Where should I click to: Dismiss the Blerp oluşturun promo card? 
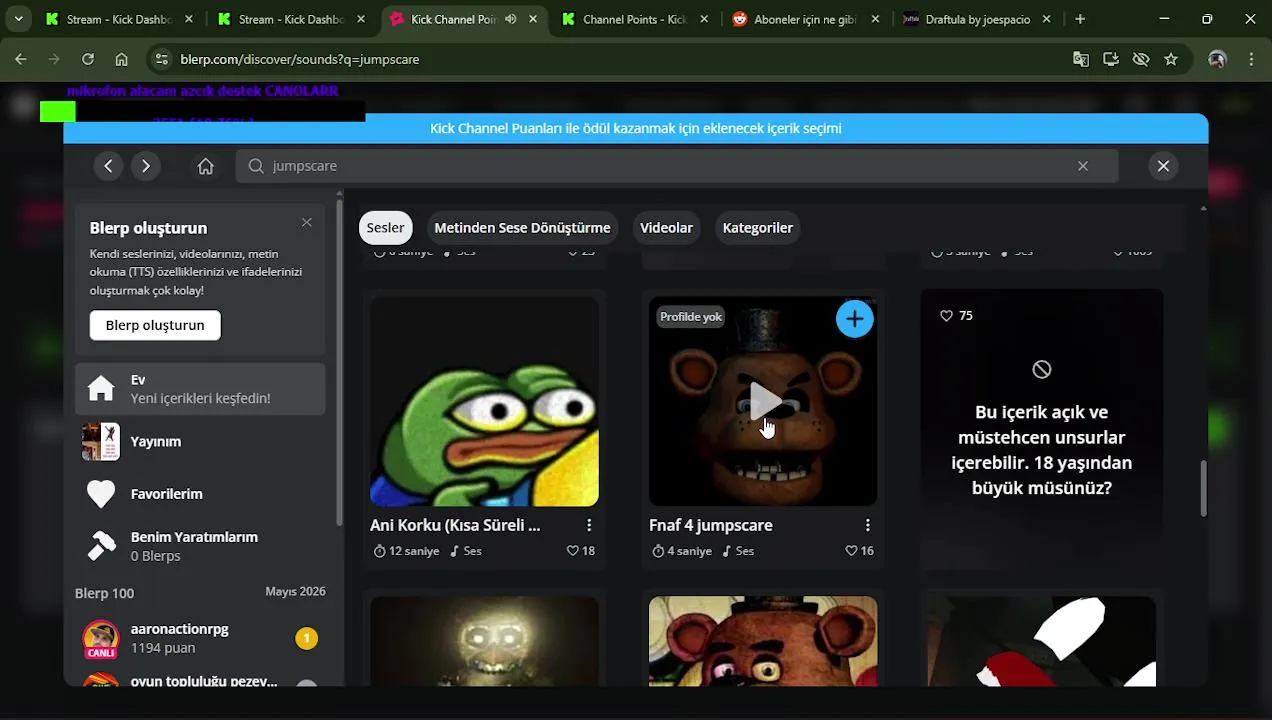point(307,222)
